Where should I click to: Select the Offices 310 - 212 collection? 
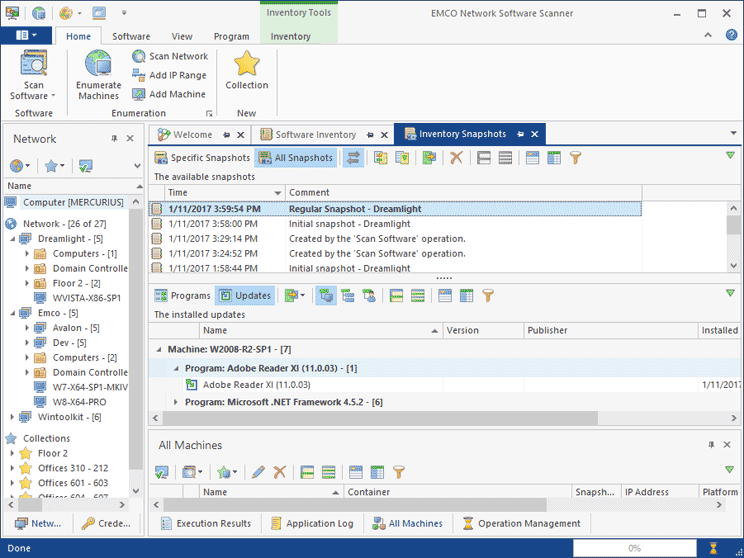[x=73, y=468]
